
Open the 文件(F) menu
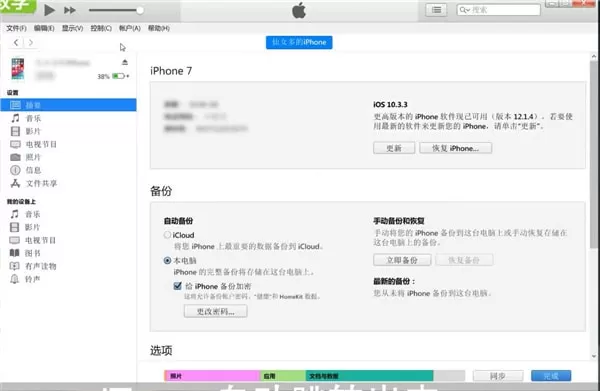[x=16, y=28]
